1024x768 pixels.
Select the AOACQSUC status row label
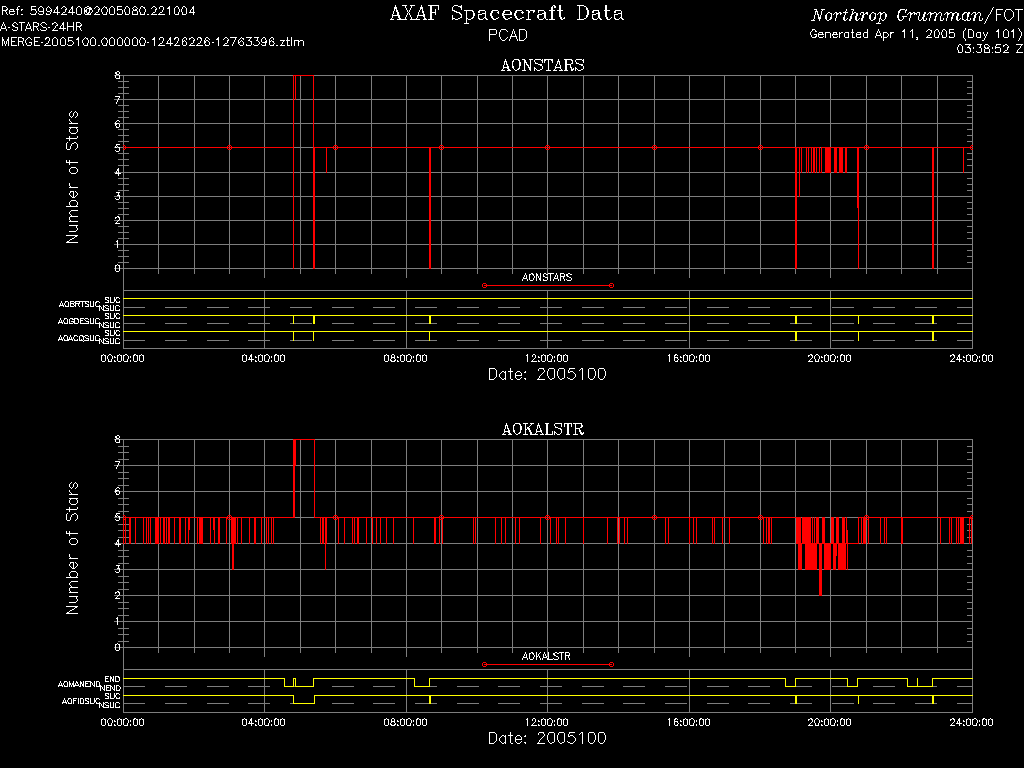click(x=78, y=338)
